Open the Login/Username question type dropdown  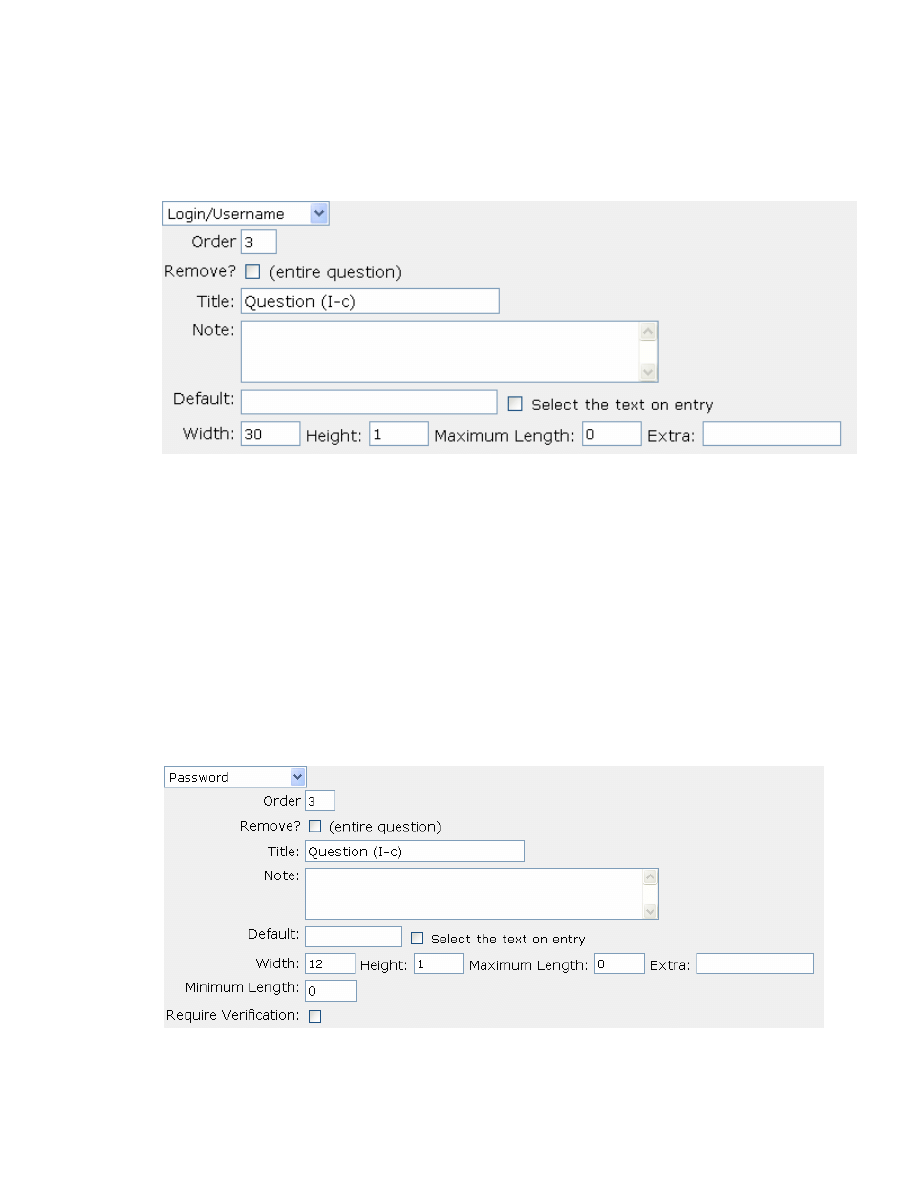click(x=246, y=214)
